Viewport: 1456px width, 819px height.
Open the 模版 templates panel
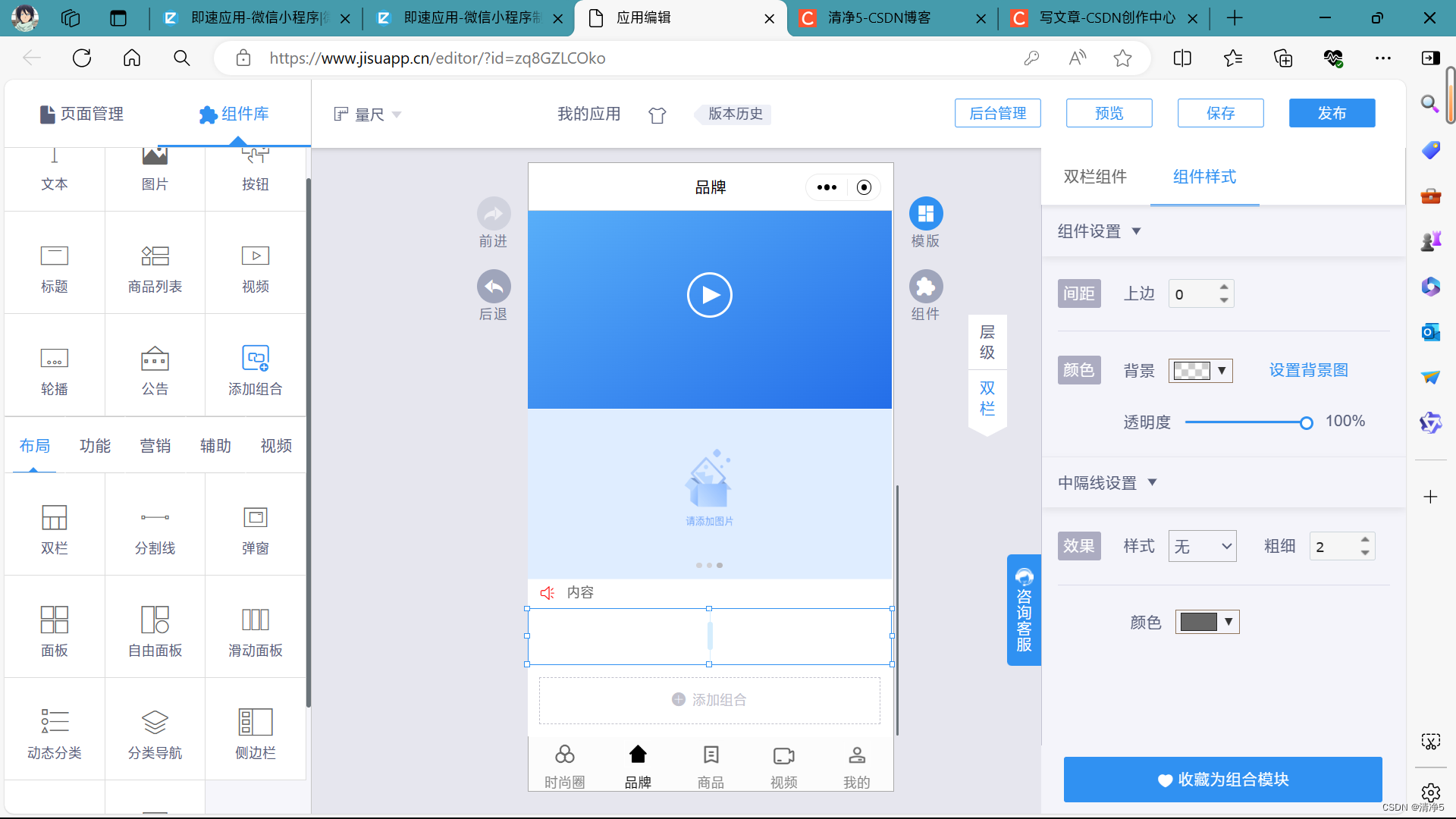925,215
